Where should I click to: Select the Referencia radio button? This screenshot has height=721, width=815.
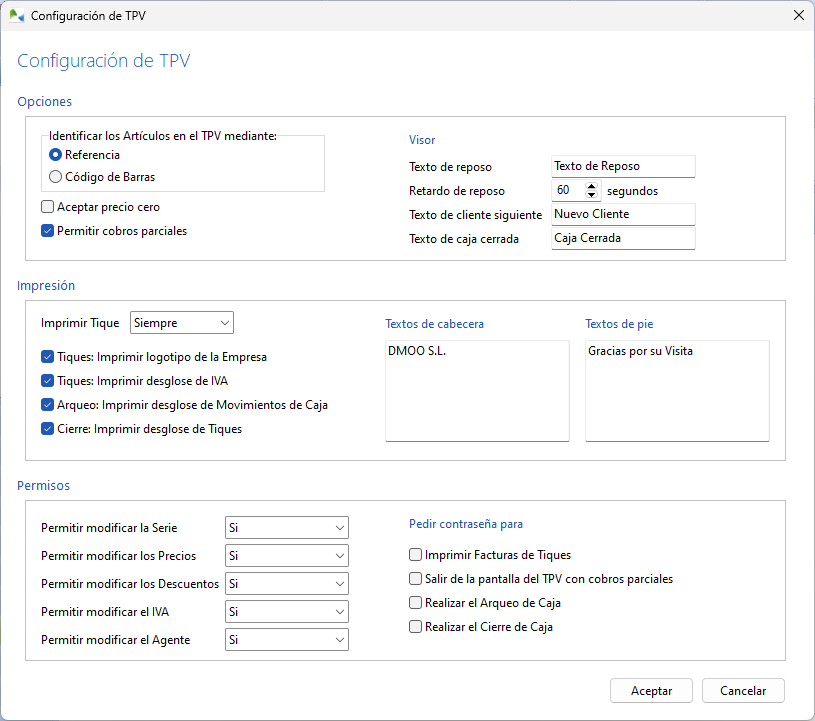coord(57,155)
